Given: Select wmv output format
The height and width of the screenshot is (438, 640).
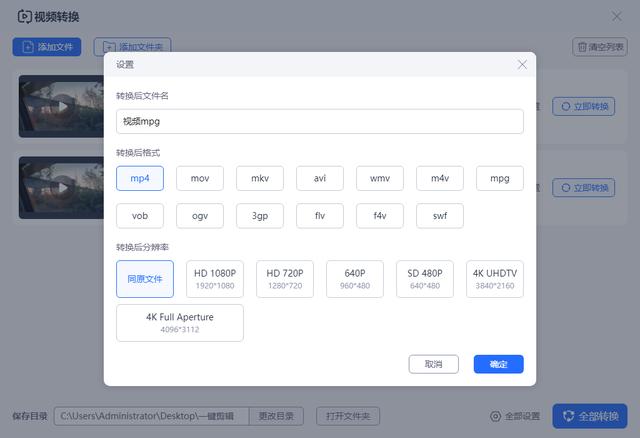Looking at the screenshot, I should click(380, 178).
